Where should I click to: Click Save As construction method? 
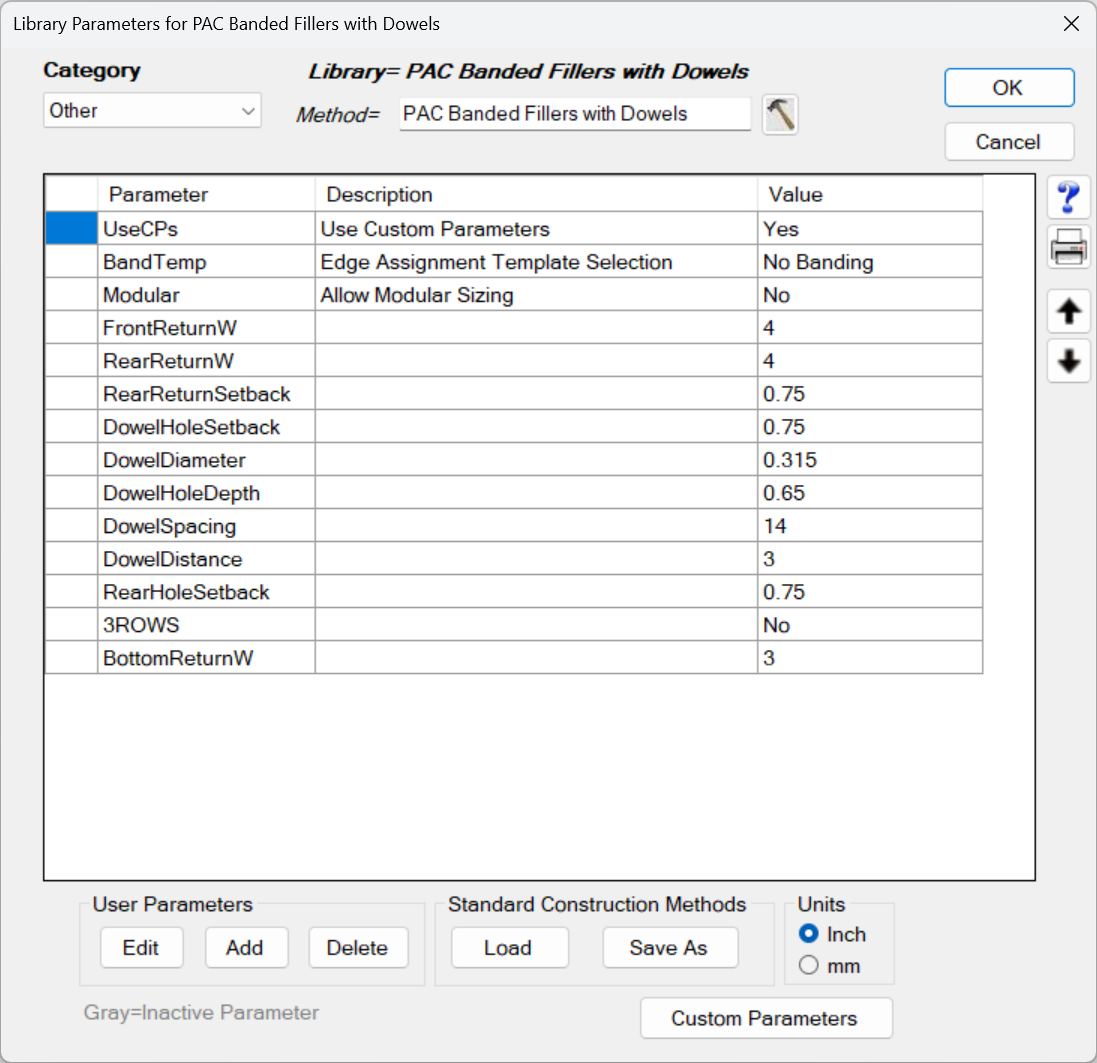pyautogui.click(x=669, y=948)
